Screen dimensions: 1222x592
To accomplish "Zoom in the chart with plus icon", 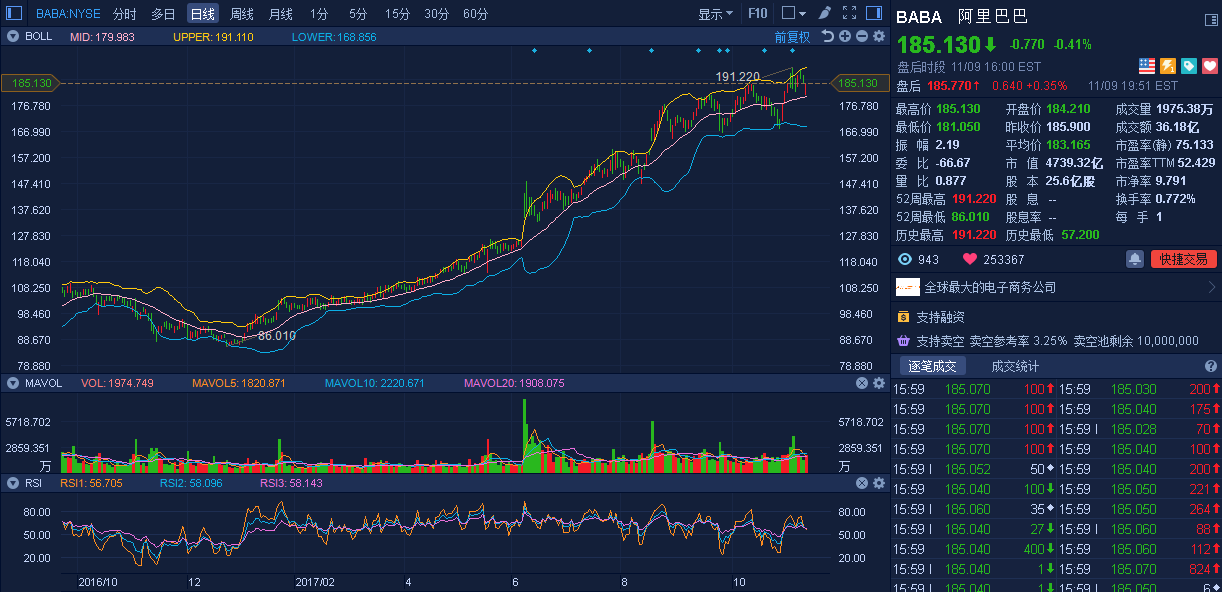I will point(845,36).
